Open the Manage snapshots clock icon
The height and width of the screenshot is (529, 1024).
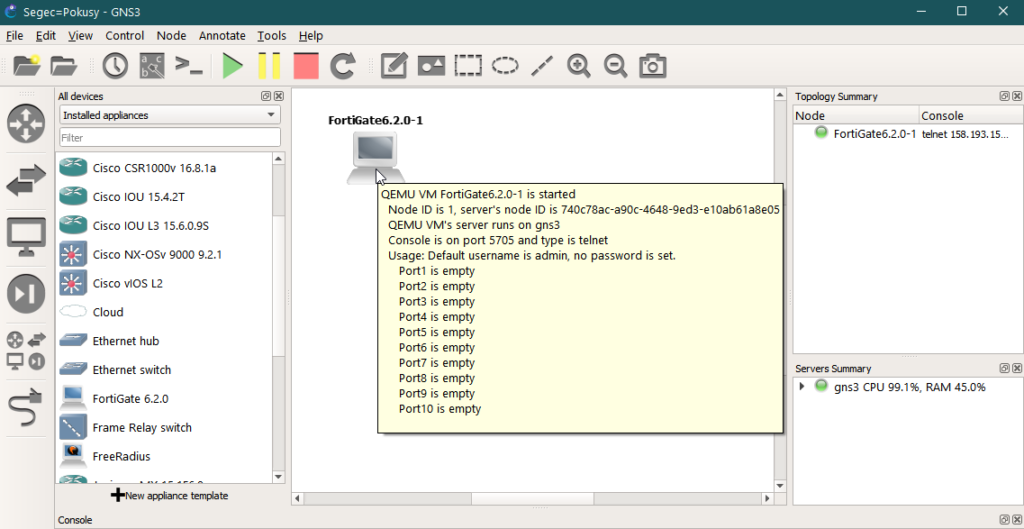pos(116,66)
